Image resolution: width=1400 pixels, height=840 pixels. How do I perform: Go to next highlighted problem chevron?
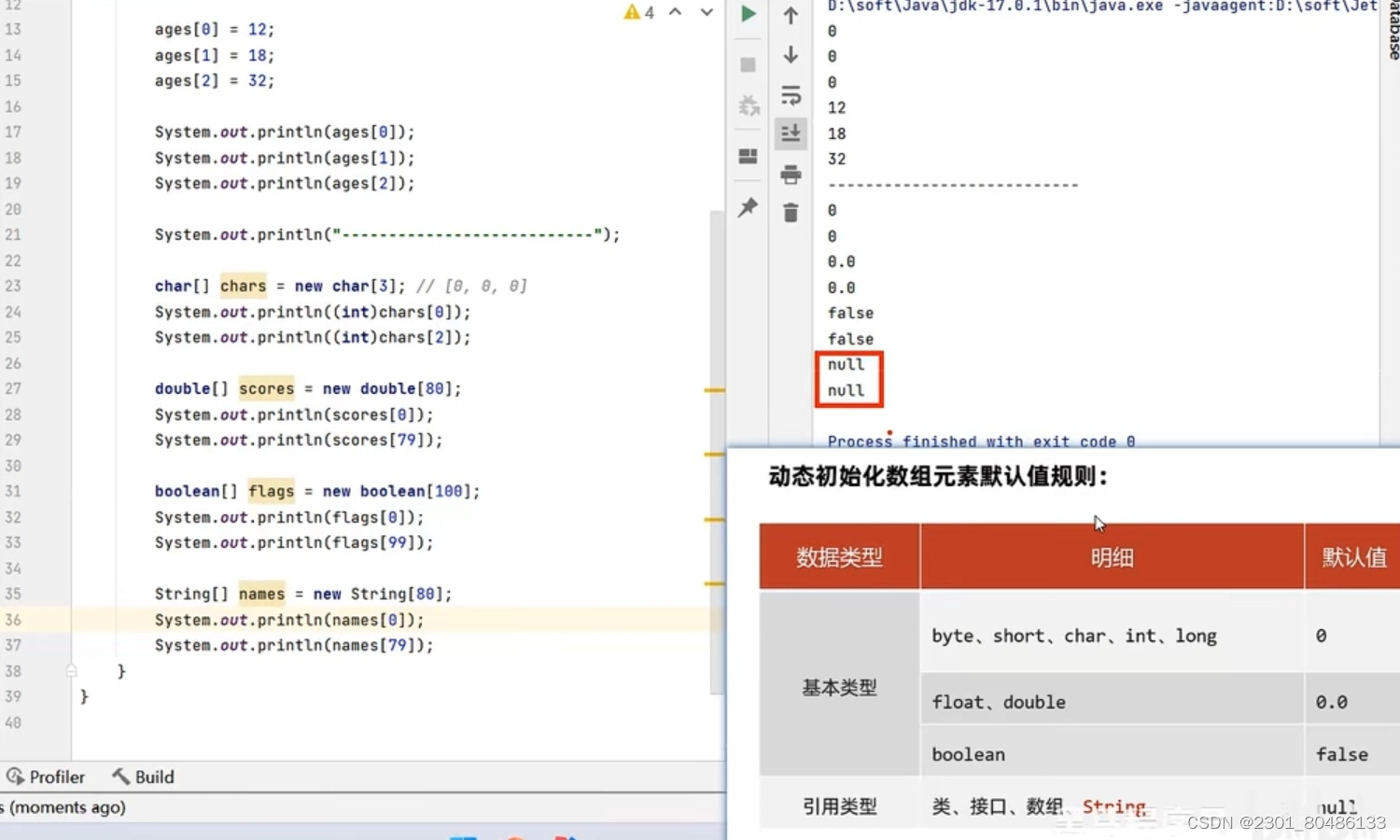click(x=707, y=12)
